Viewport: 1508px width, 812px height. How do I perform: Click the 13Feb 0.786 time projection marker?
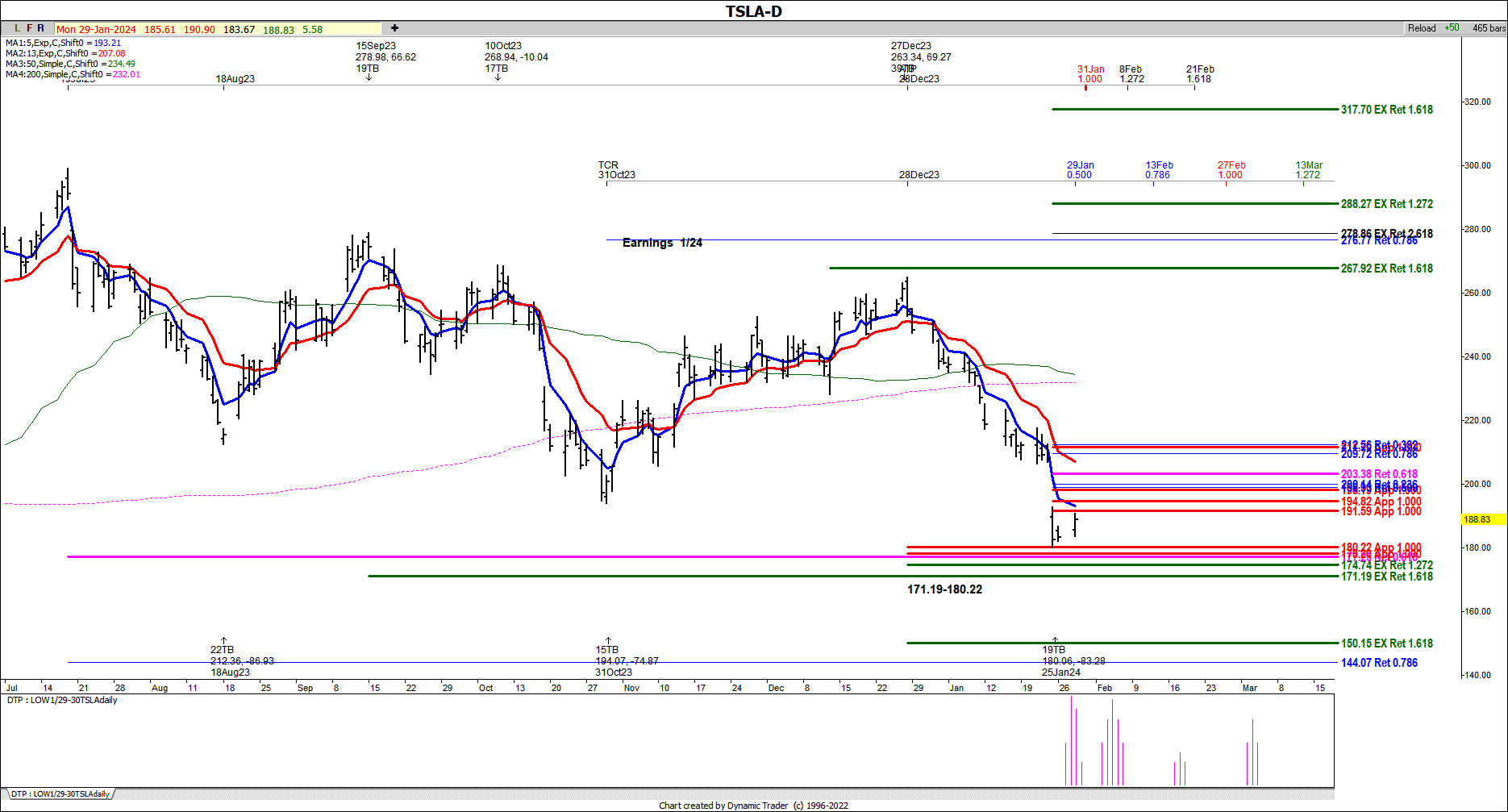click(x=1159, y=170)
